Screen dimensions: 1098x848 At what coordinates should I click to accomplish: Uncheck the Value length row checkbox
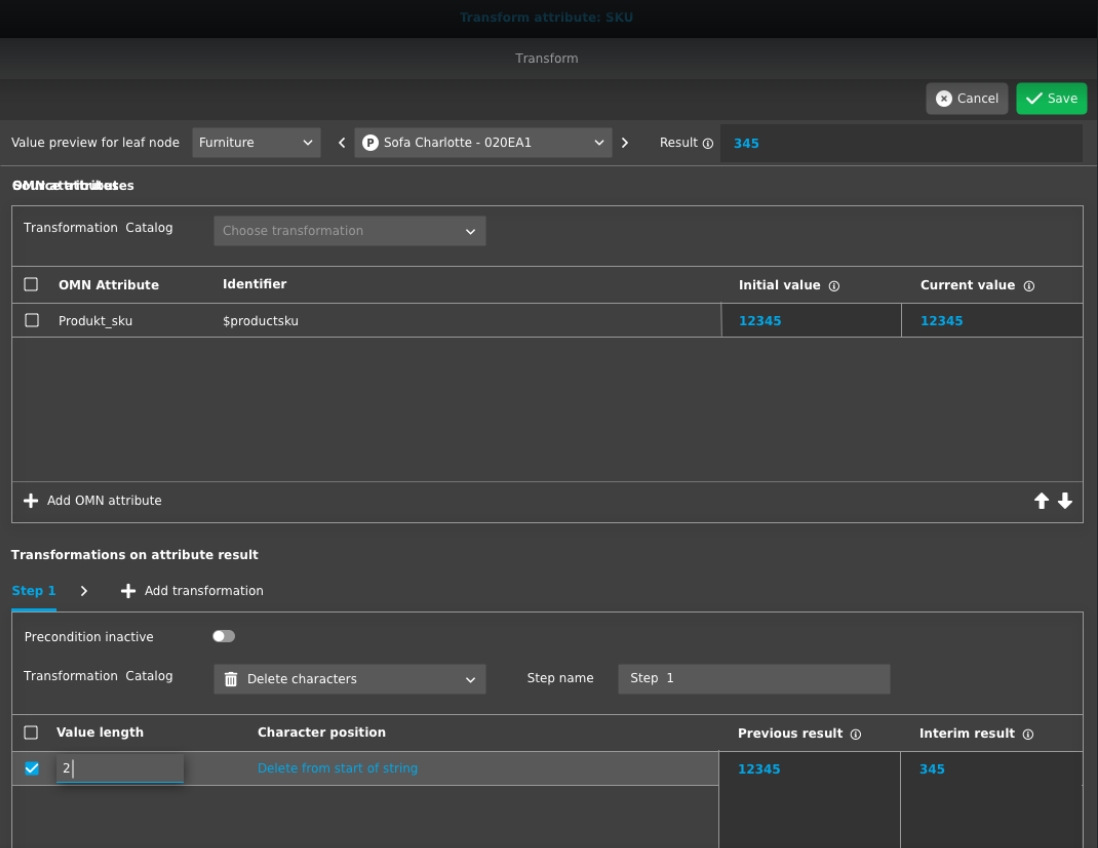click(x=31, y=768)
